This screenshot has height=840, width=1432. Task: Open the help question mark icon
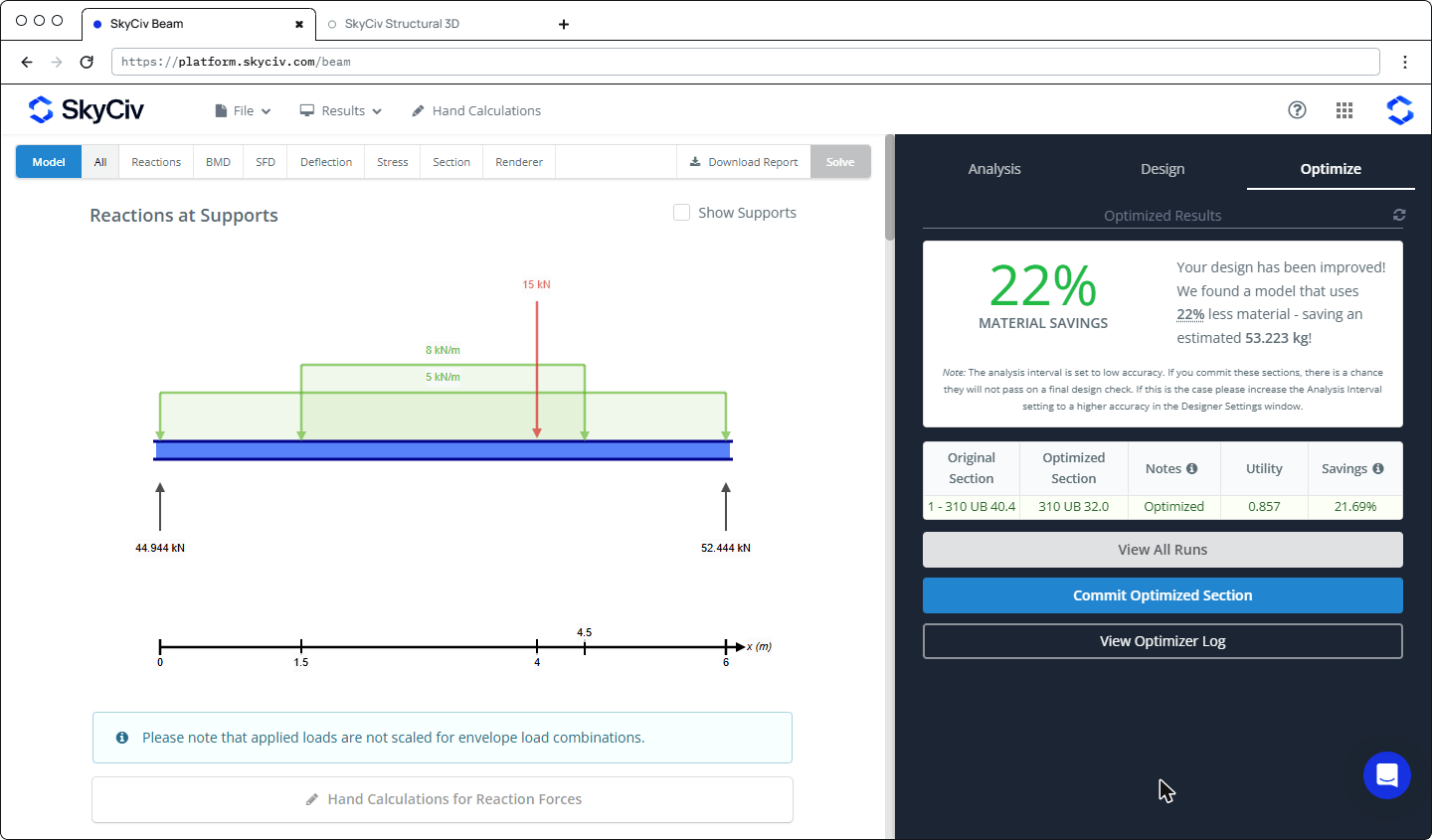pos(1297,110)
